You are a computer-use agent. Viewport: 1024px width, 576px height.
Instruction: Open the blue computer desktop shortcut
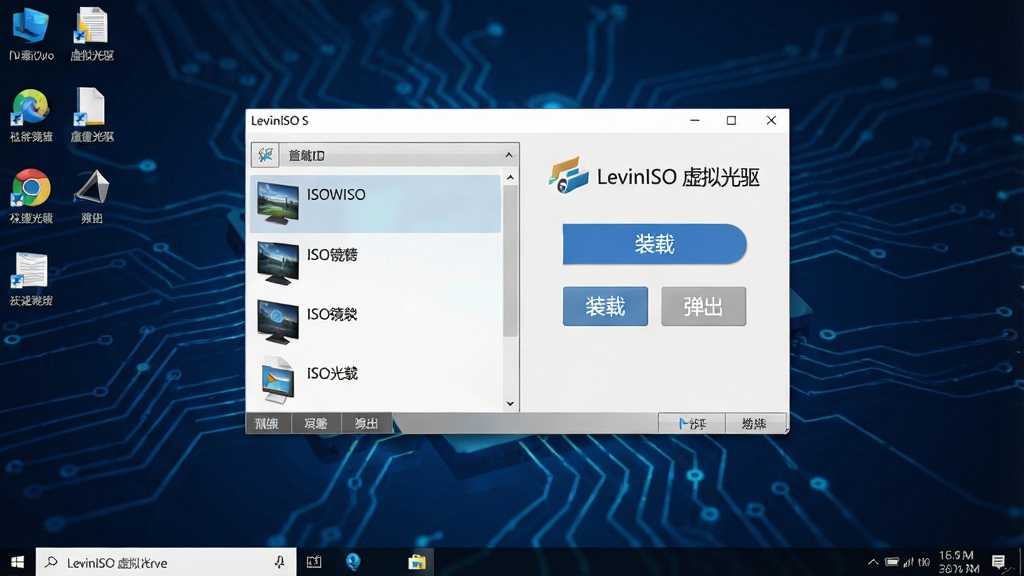31,35
